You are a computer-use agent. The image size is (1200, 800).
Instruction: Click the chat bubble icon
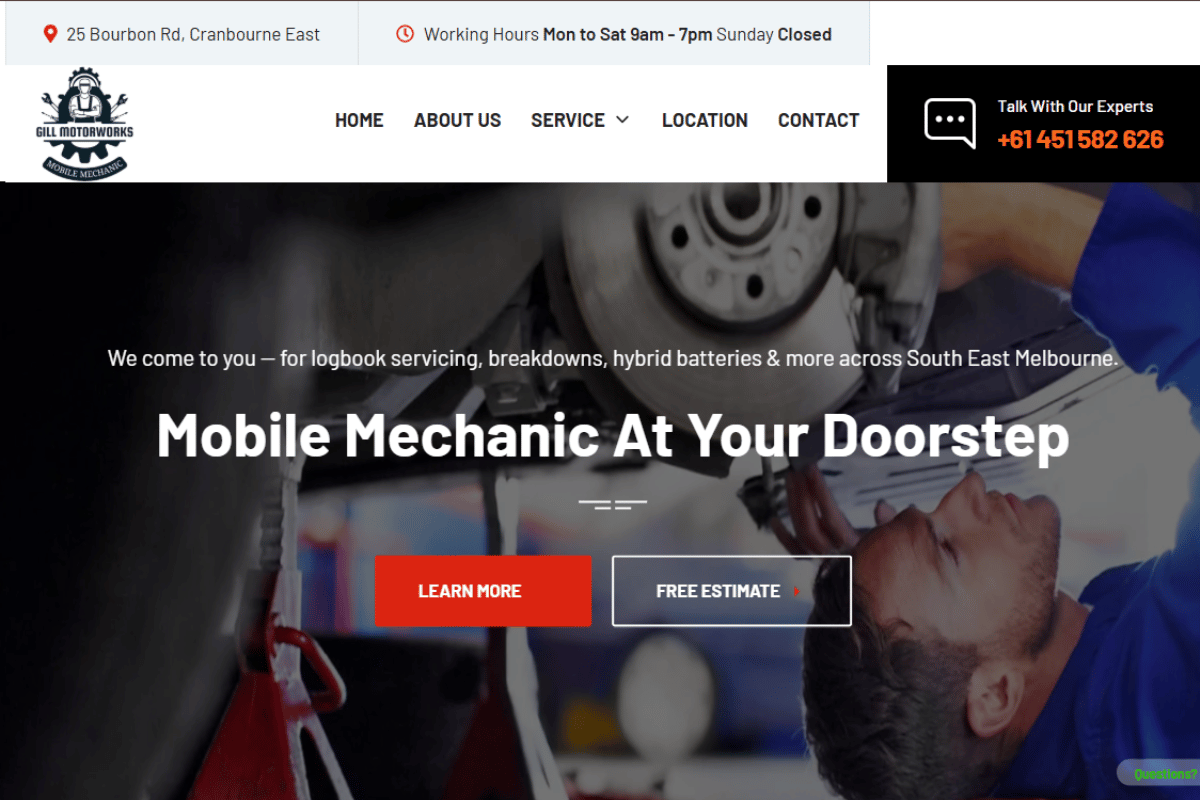click(x=950, y=124)
